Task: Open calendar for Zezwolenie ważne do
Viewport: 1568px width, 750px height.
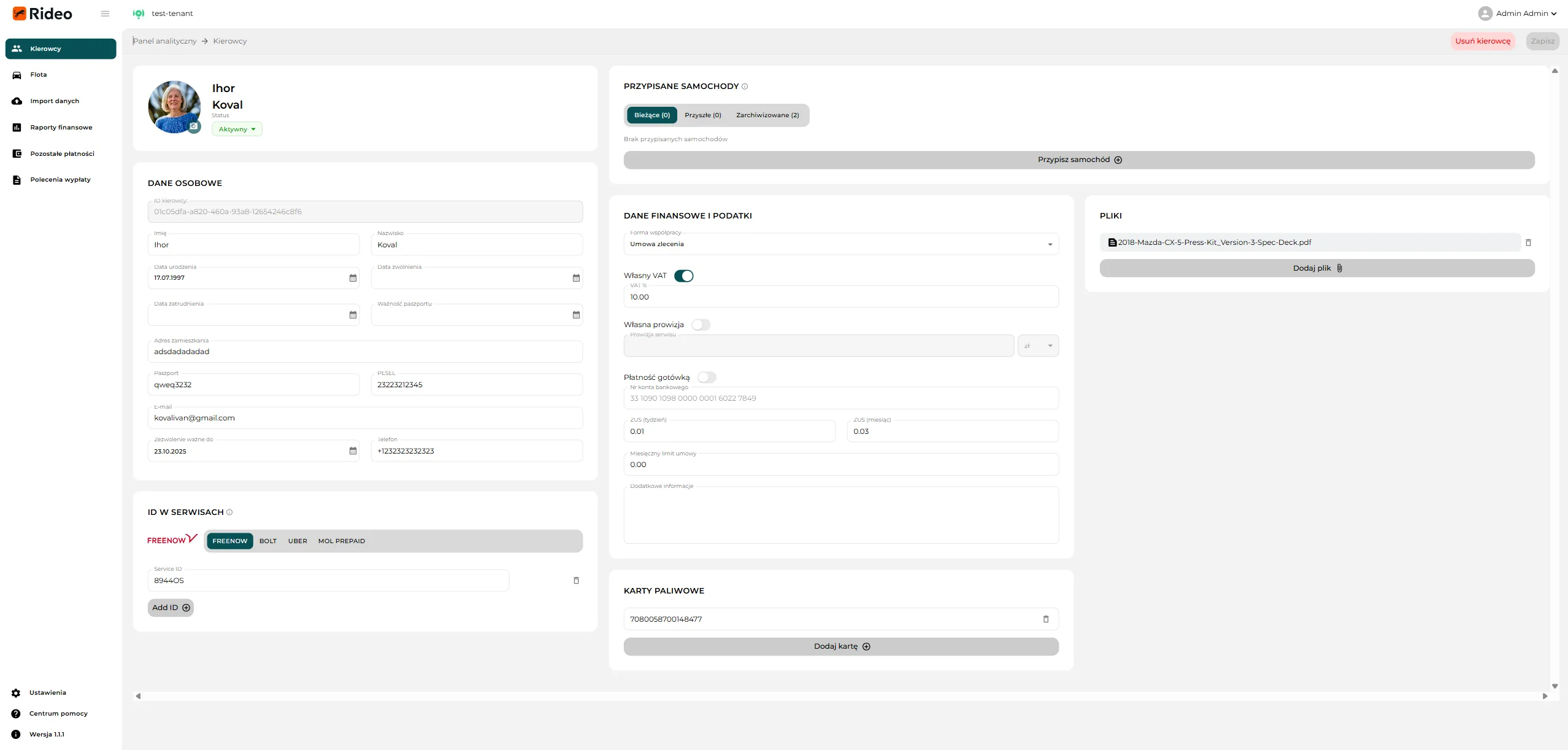Action: (x=353, y=451)
